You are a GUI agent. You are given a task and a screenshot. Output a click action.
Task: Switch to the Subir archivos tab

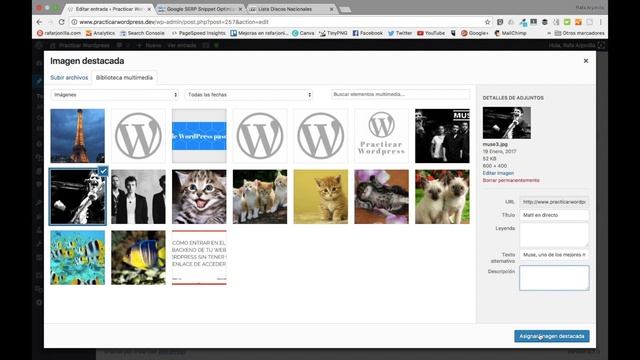pyautogui.click(x=69, y=78)
